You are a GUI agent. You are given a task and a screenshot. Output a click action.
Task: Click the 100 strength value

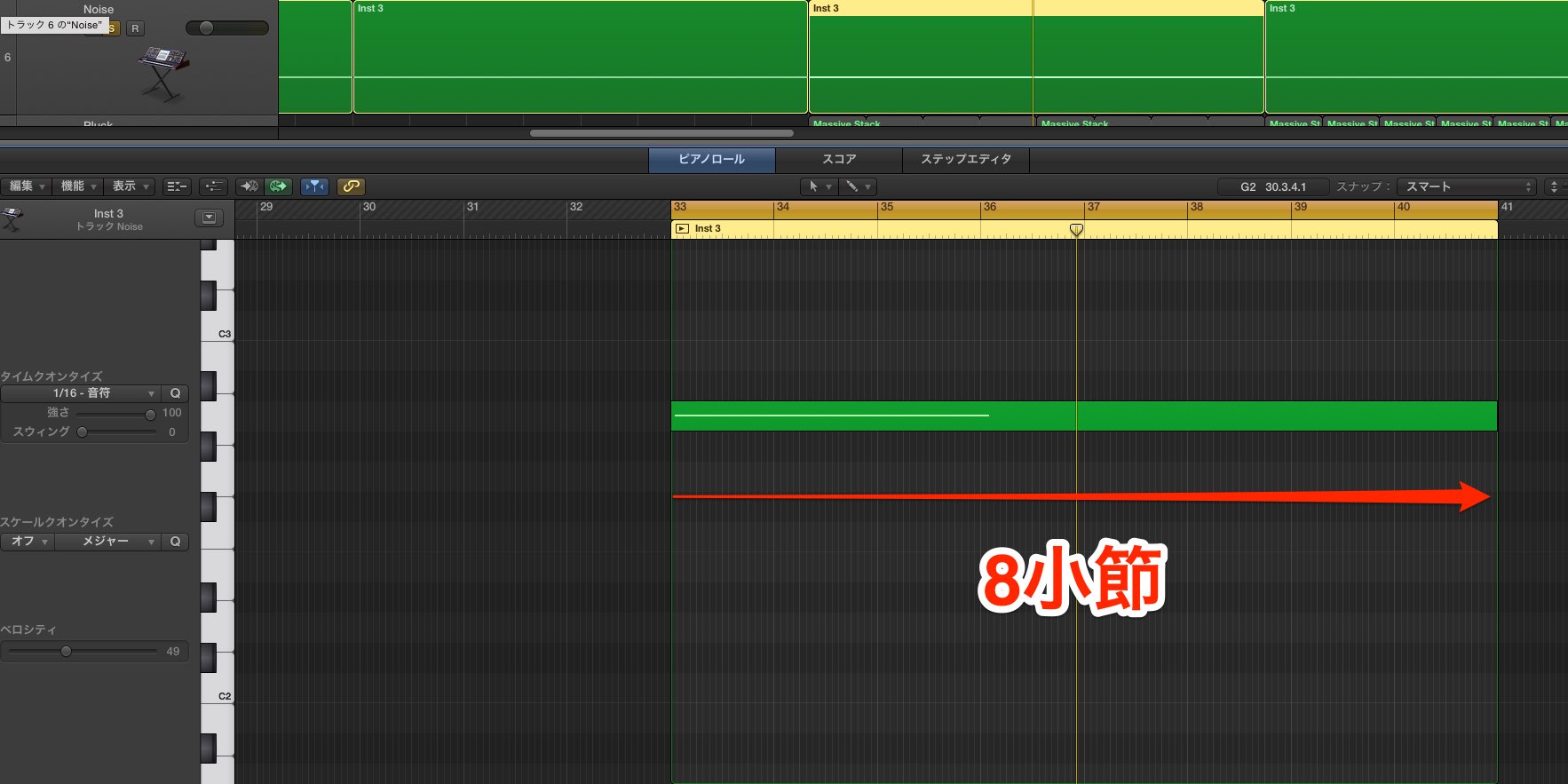click(172, 413)
